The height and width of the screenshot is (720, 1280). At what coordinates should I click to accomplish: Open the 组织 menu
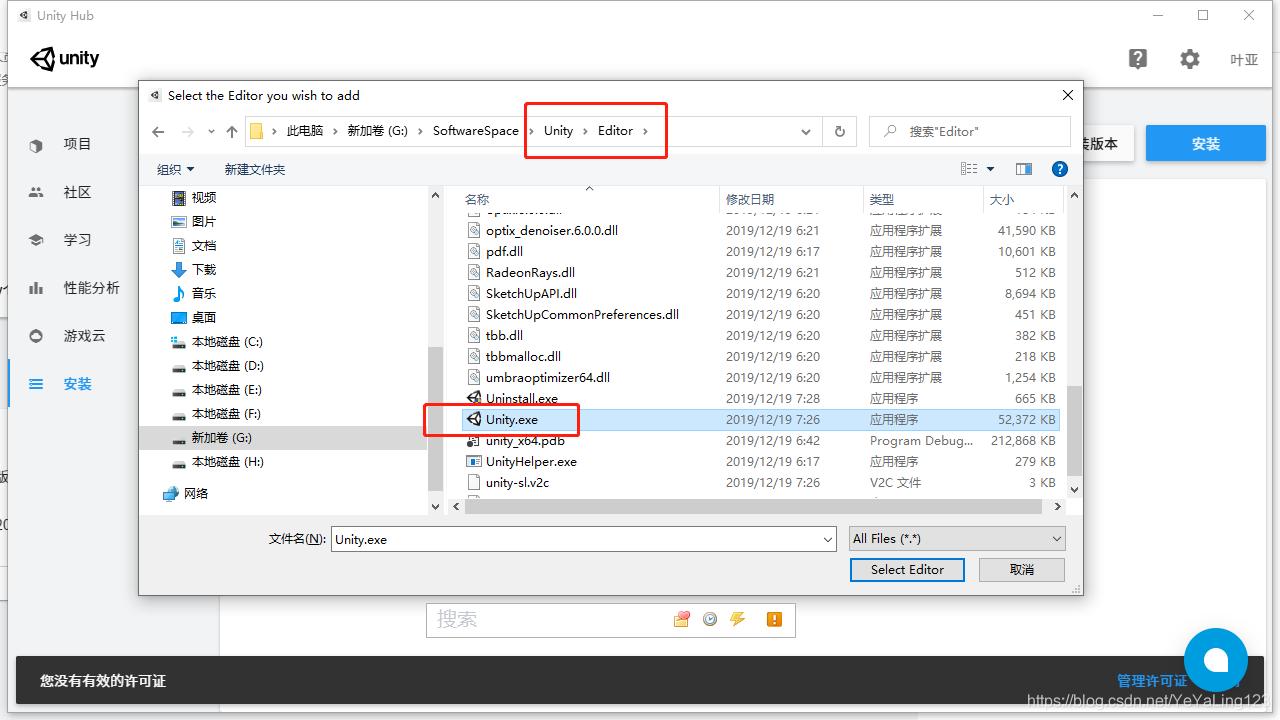(x=176, y=170)
